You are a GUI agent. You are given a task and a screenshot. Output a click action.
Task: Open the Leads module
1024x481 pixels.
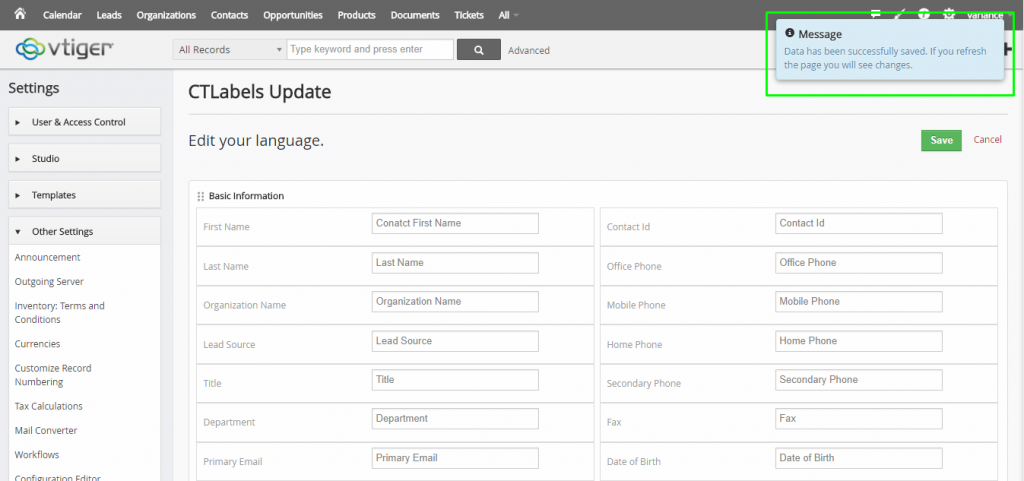click(109, 15)
